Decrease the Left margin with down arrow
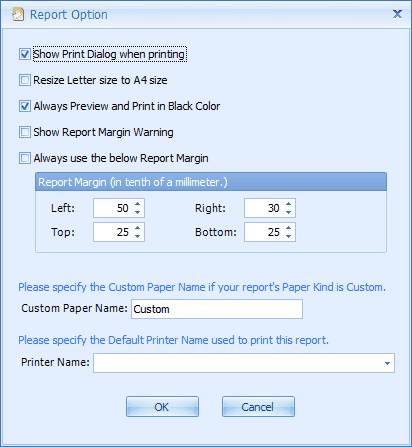The height and width of the screenshot is (447, 412). [x=138, y=212]
